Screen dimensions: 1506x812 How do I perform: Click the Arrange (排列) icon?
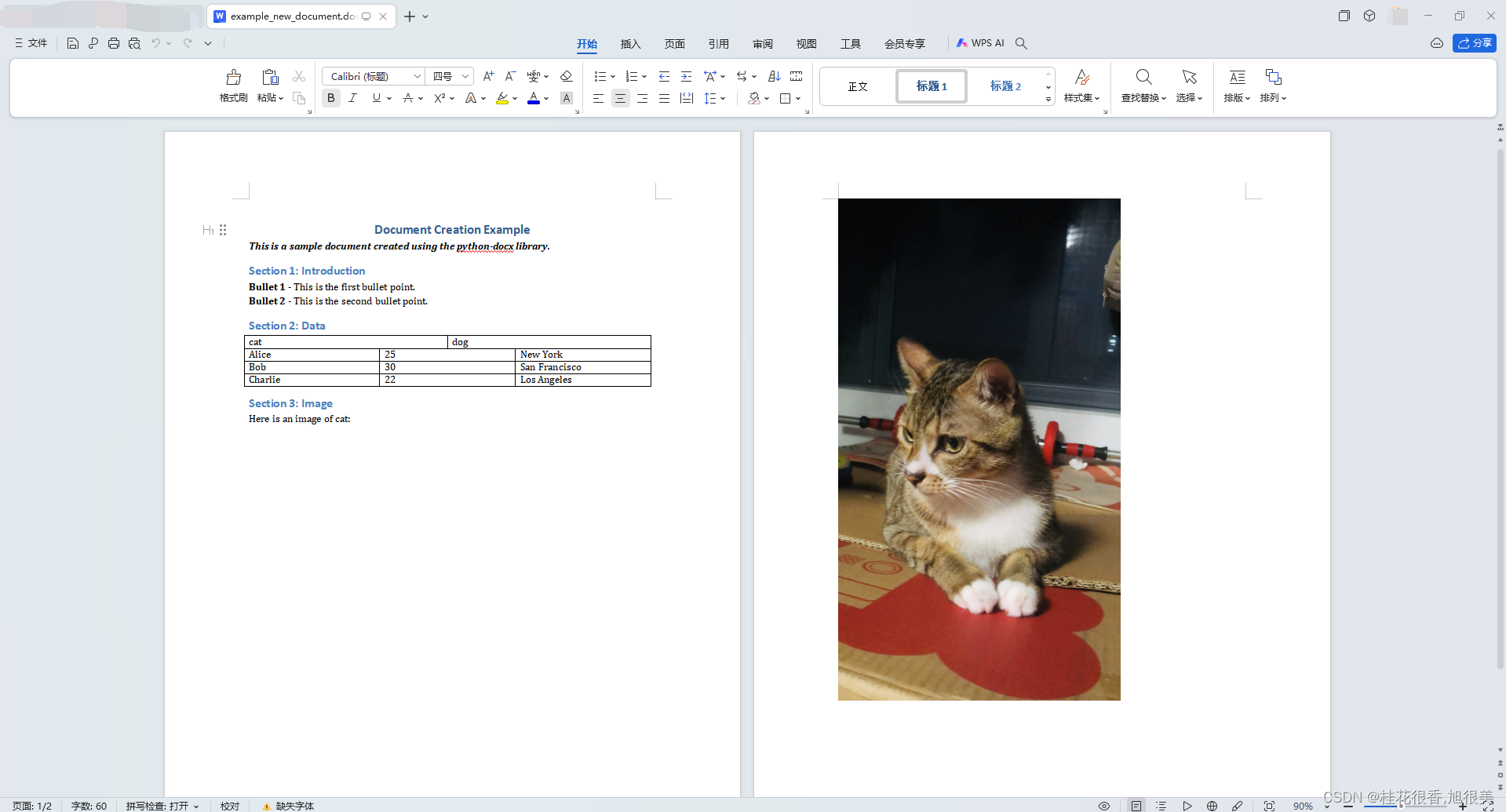coord(1273,77)
